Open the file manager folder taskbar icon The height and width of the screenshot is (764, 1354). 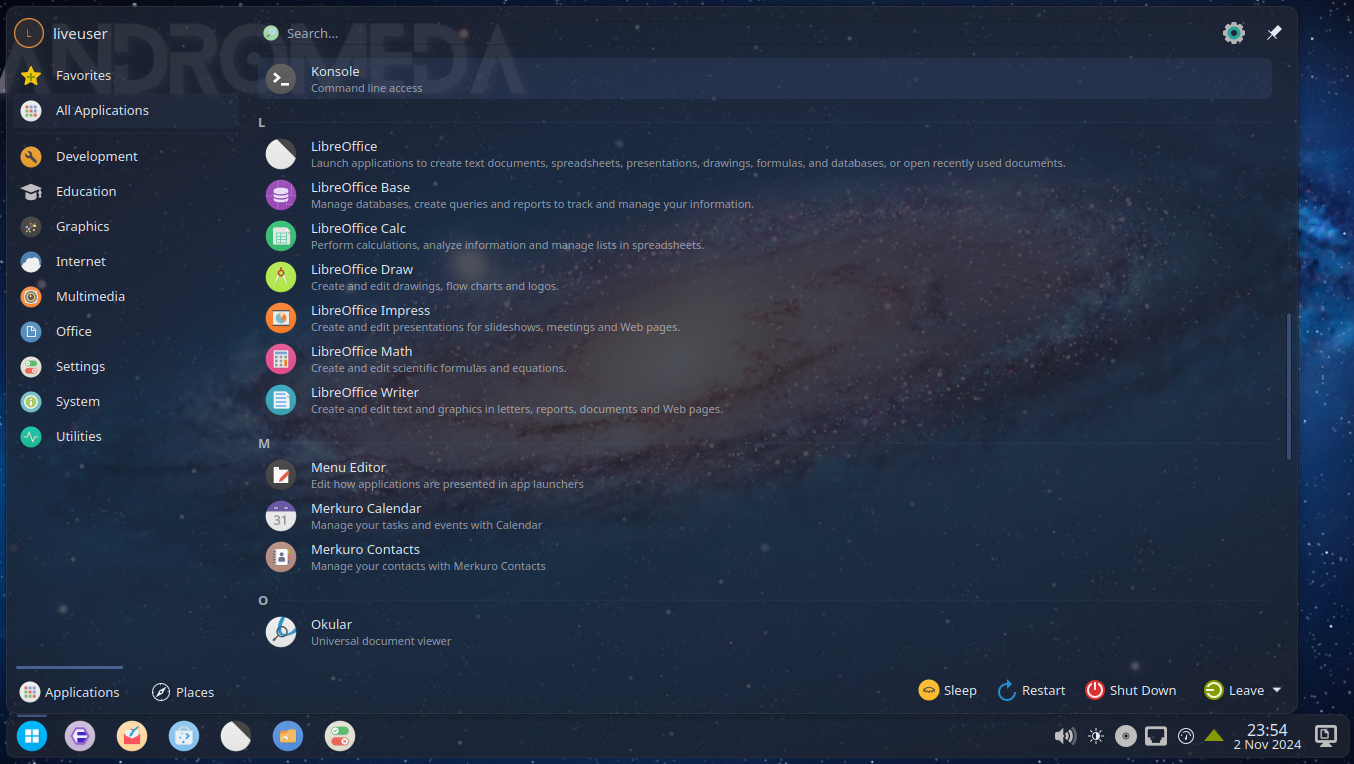(x=288, y=737)
